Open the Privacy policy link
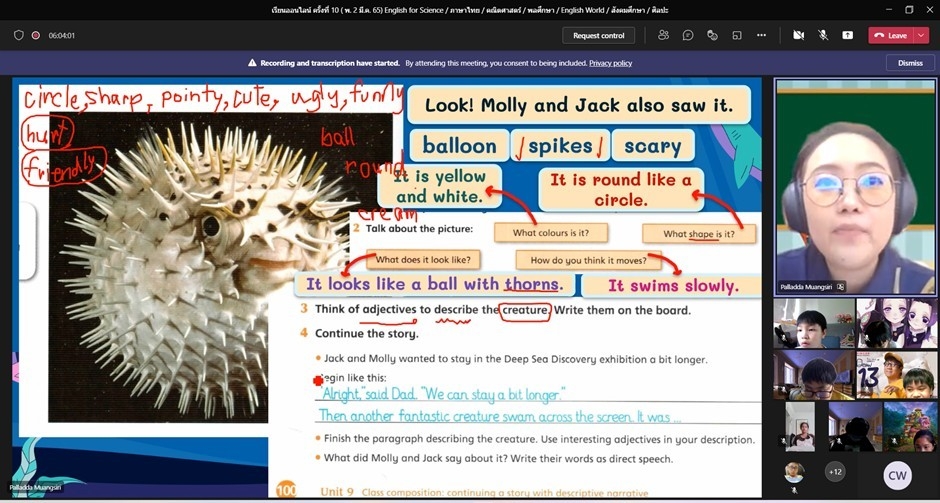 tap(610, 63)
